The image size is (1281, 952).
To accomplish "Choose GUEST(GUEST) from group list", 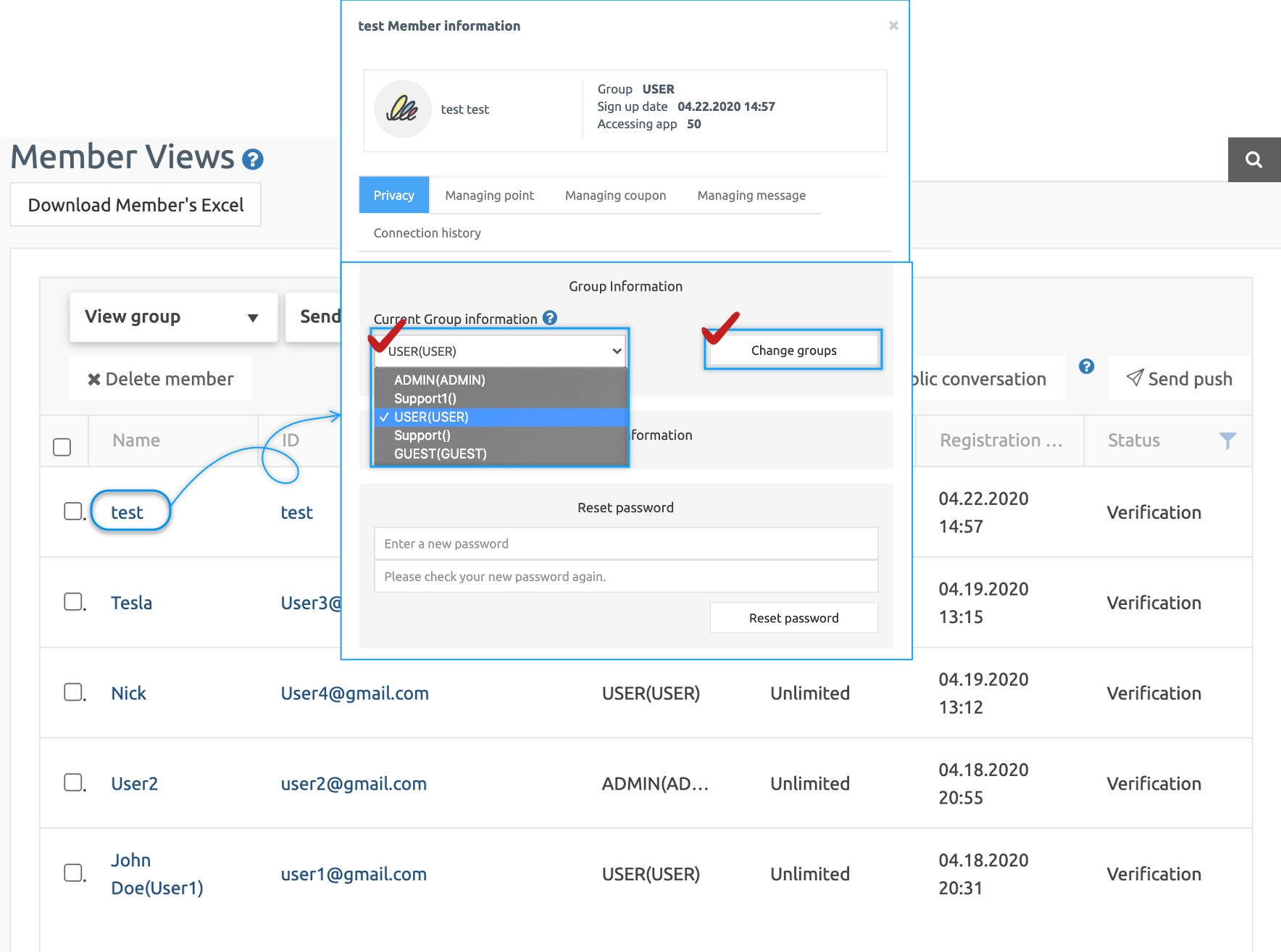I will click(500, 454).
